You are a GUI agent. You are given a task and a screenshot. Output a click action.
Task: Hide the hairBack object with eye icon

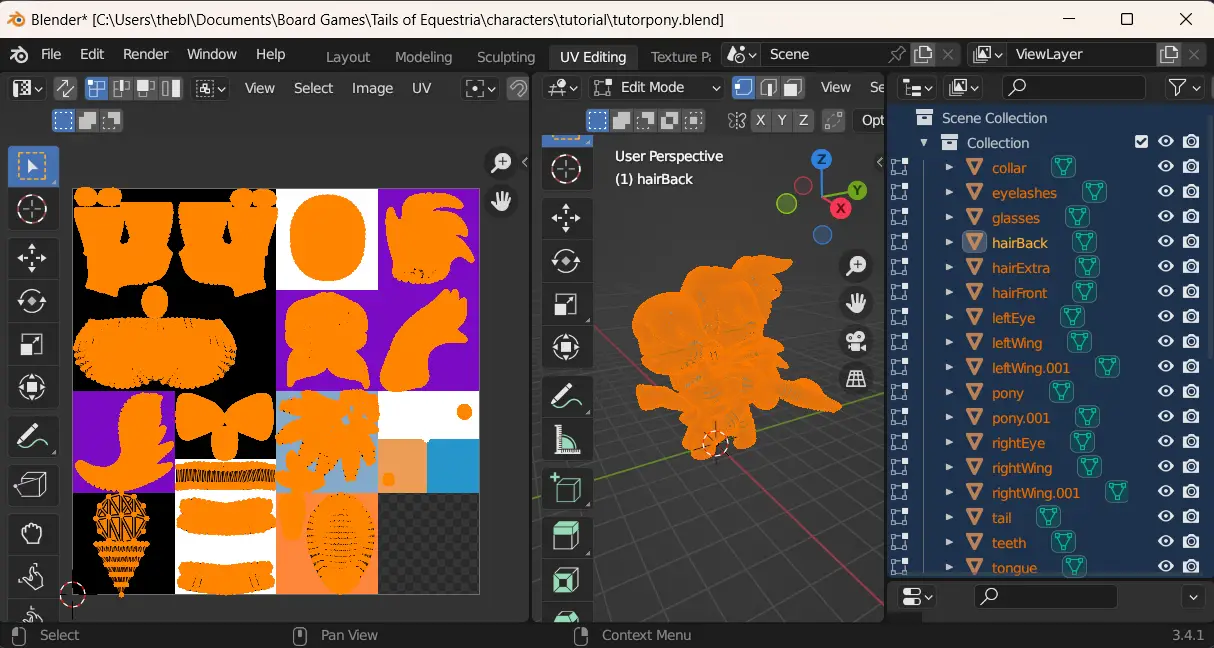pyautogui.click(x=1166, y=242)
